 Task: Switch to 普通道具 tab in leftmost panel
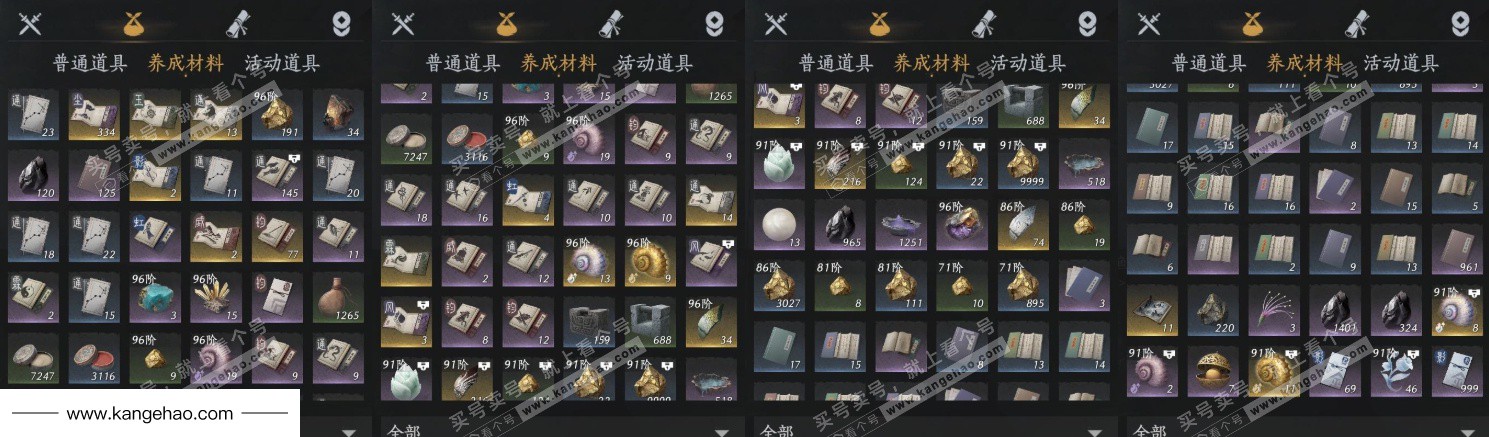click(x=90, y=64)
